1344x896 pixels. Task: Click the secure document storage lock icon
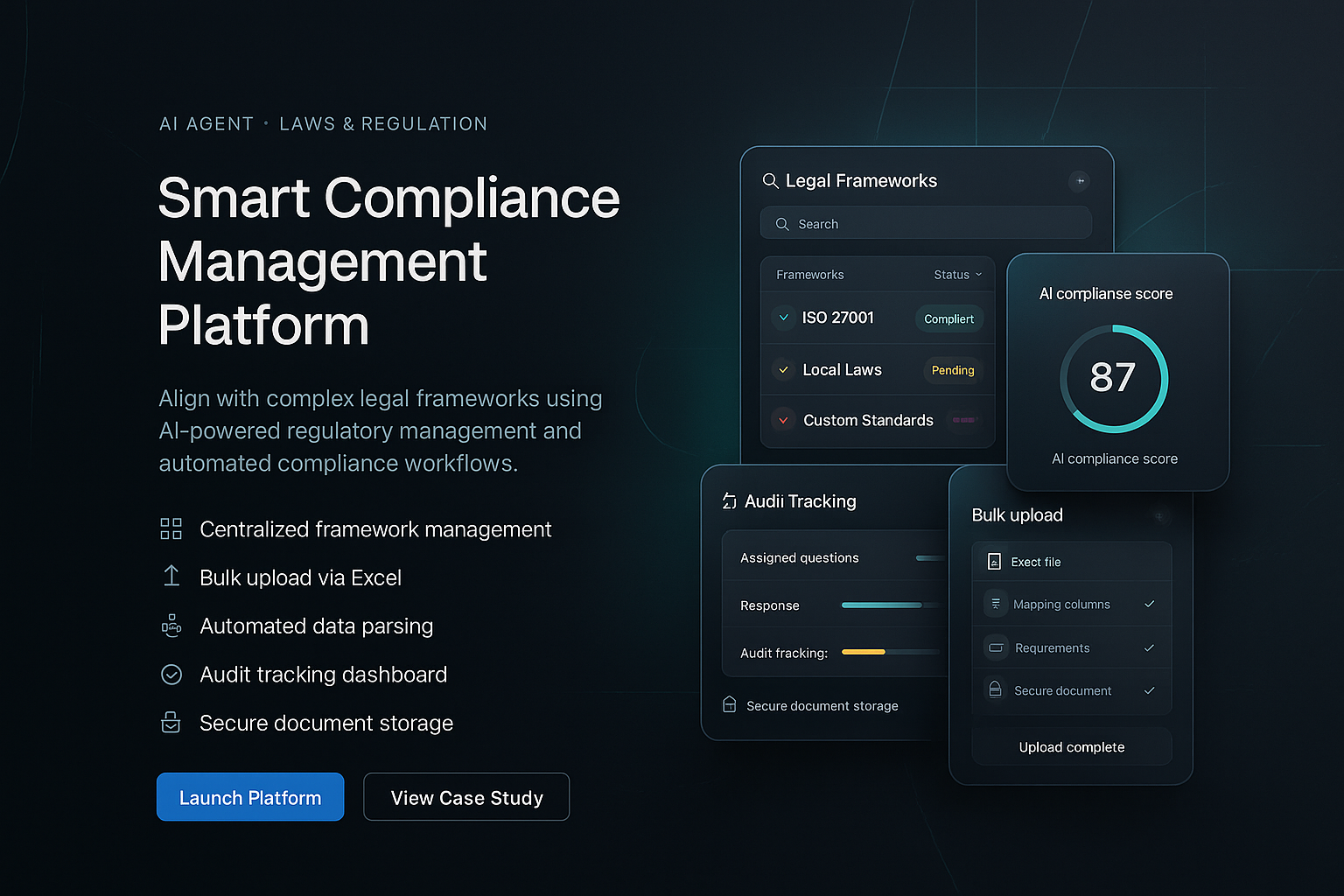(730, 704)
